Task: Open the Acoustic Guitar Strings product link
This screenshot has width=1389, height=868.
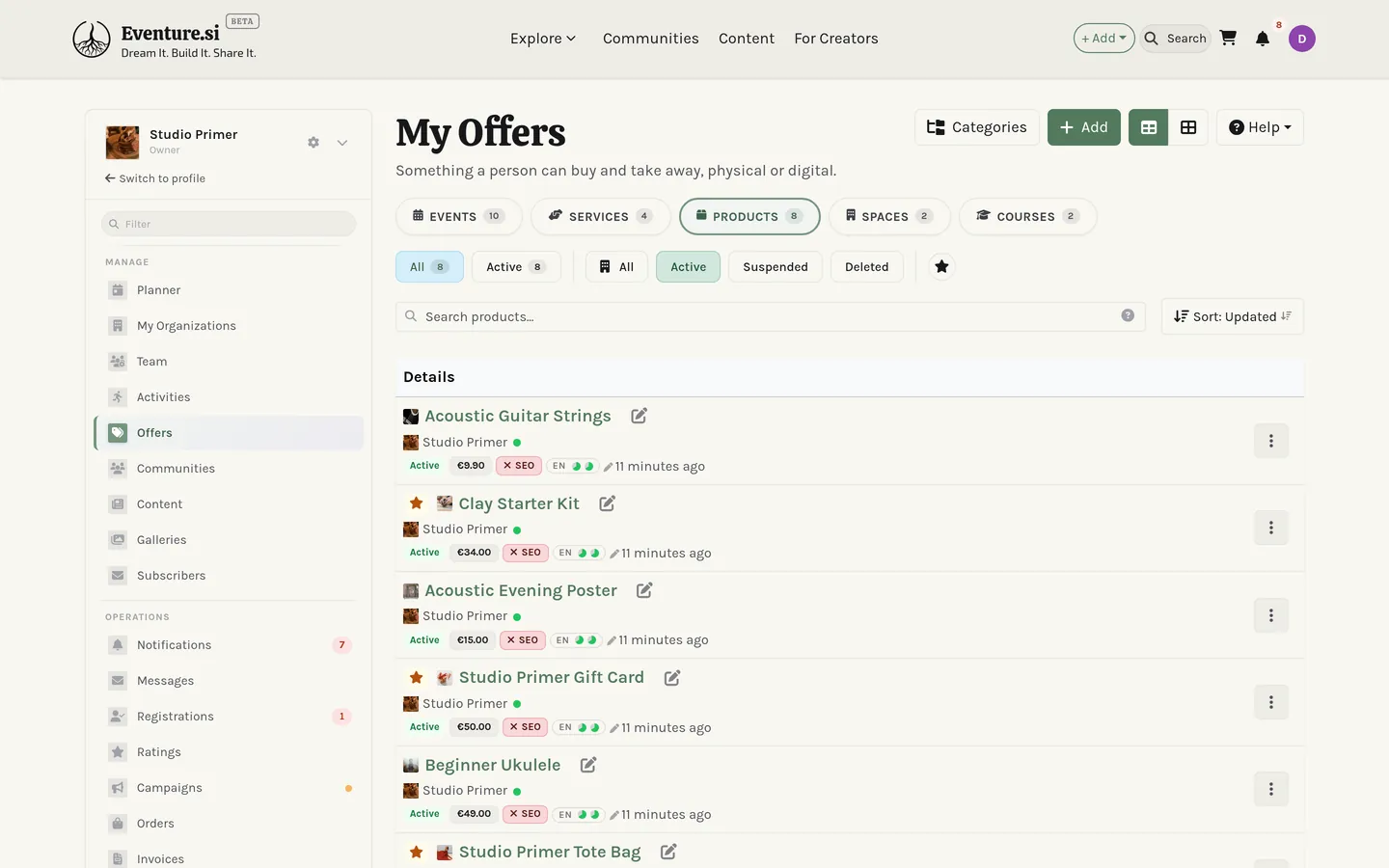Action: [x=518, y=416]
